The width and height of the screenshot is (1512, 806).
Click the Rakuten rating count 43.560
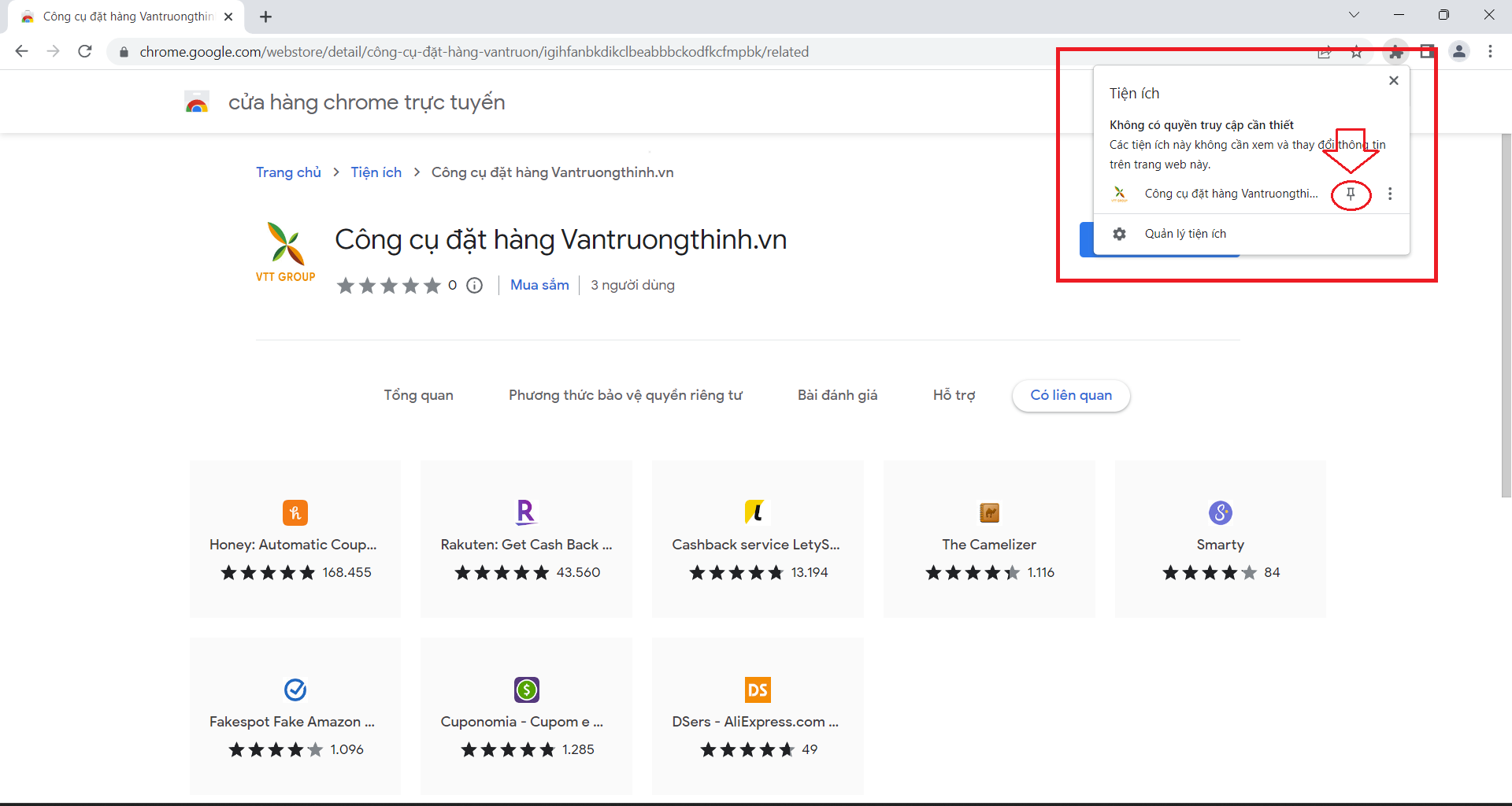pyautogui.click(x=578, y=572)
